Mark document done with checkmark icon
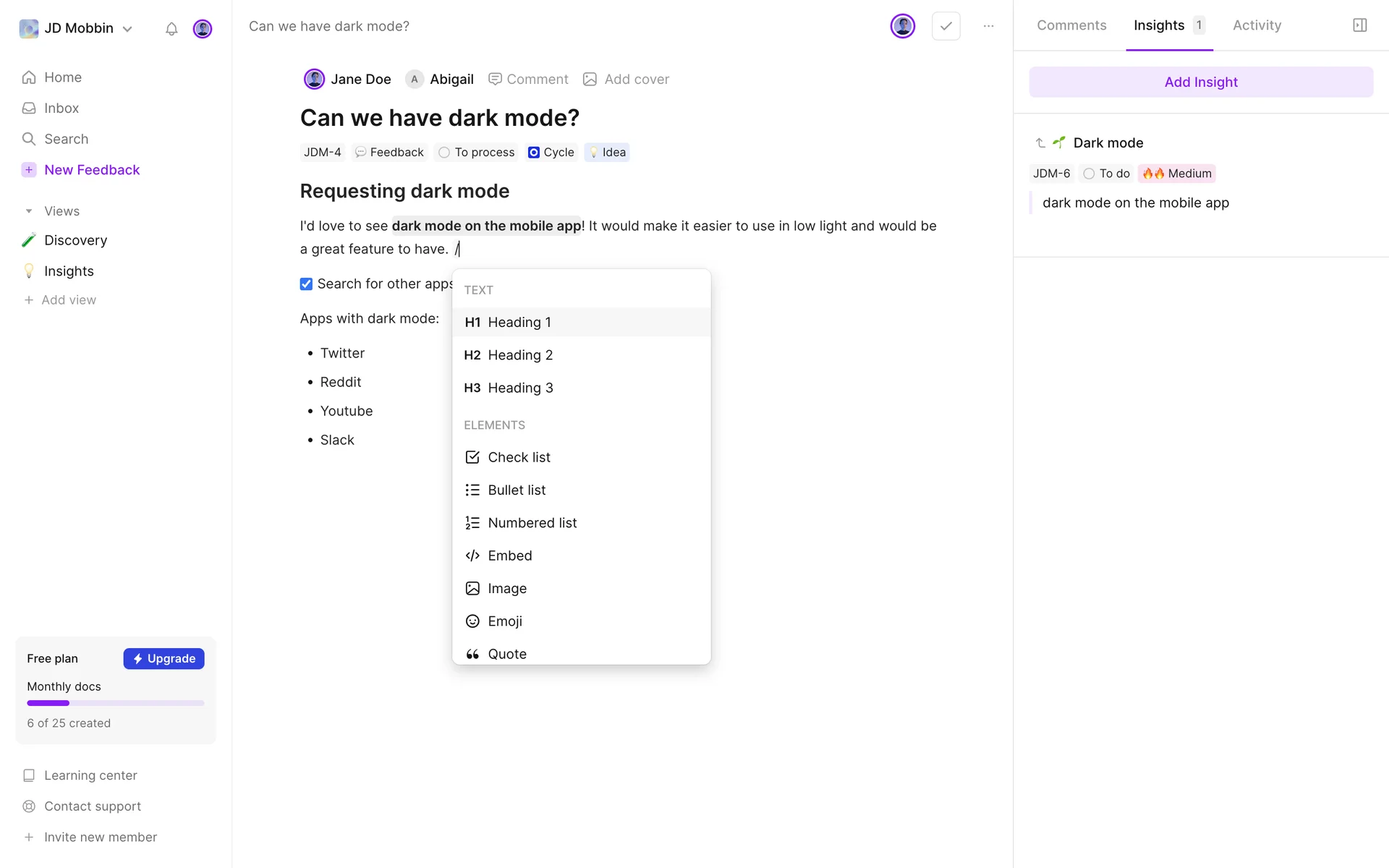The width and height of the screenshot is (1389, 868). (x=946, y=26)
